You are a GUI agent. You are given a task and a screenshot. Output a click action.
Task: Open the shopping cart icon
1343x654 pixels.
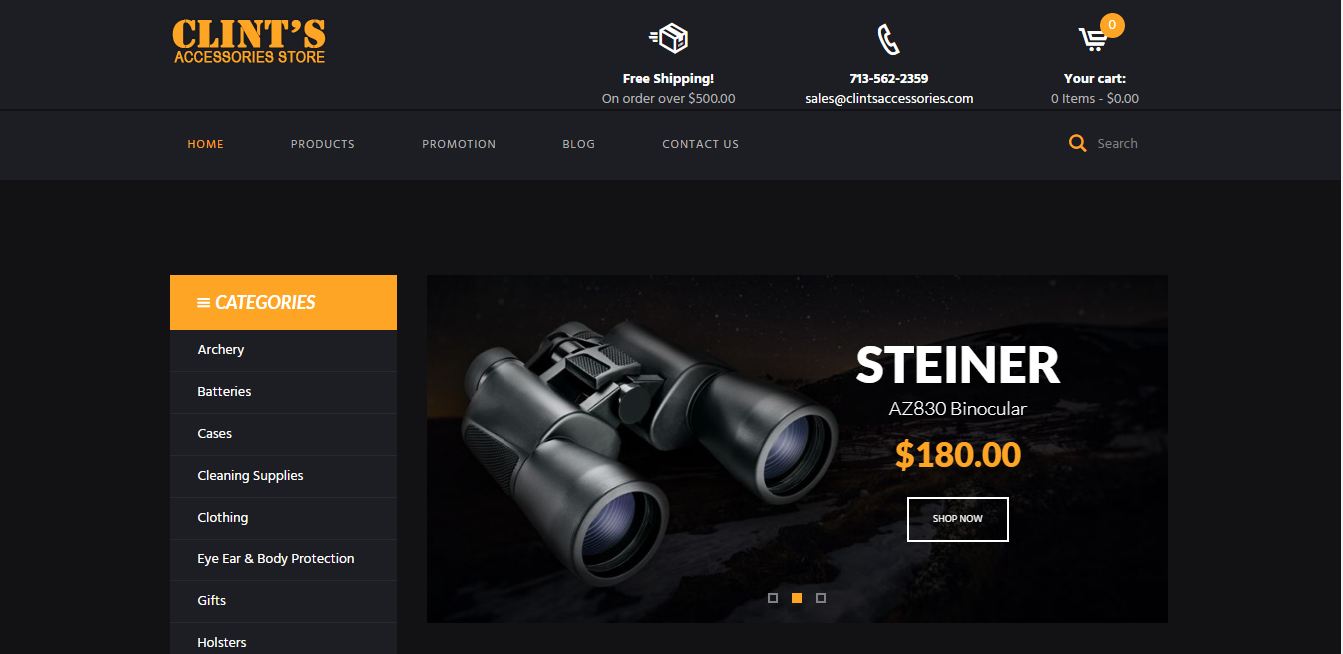[x=1092, y=40]
